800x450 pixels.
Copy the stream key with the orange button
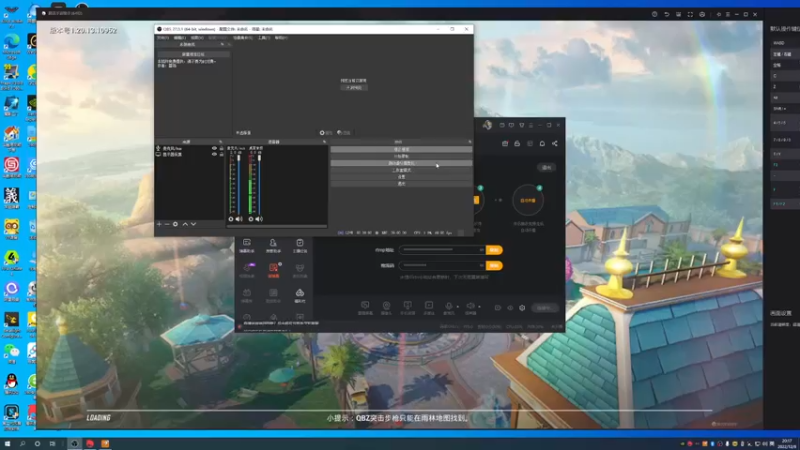494,266
